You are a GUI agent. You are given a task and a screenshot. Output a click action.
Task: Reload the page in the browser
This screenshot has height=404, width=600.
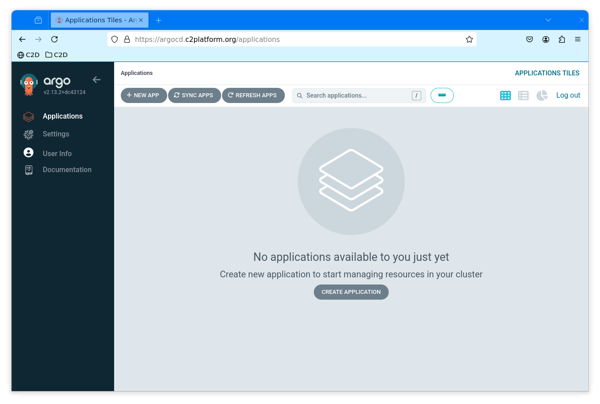[x=54, y=40]
